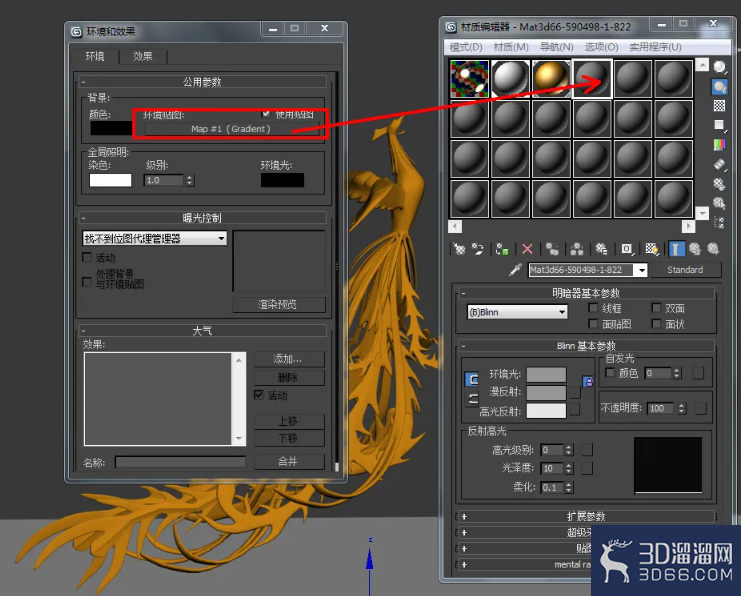The image size is (741, 596).
Task: Enable Face Map checkbox
Action: pyautogui.click(x=593, y=324)
